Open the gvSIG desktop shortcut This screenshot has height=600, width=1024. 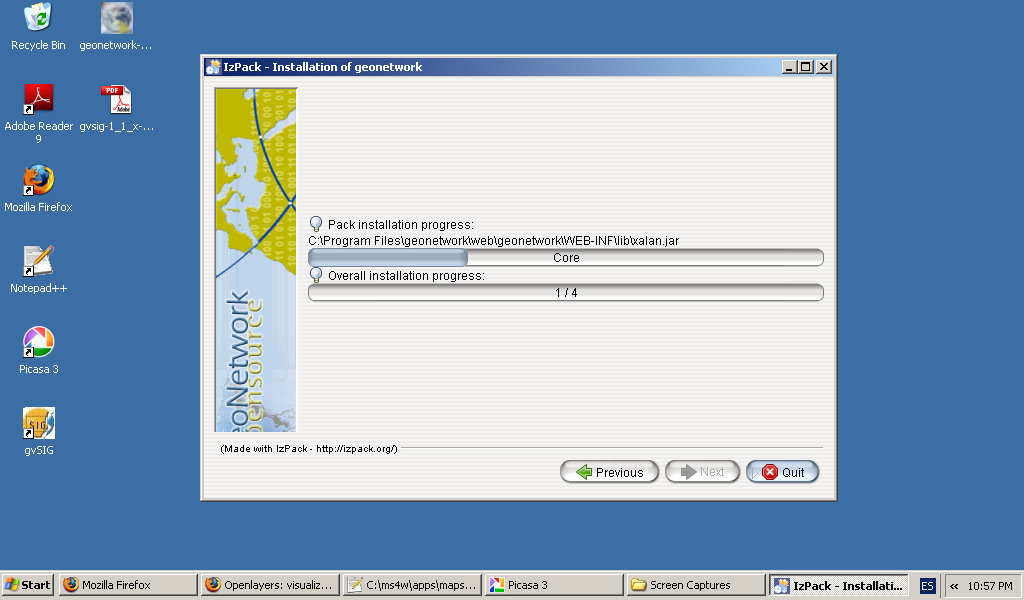38,423
